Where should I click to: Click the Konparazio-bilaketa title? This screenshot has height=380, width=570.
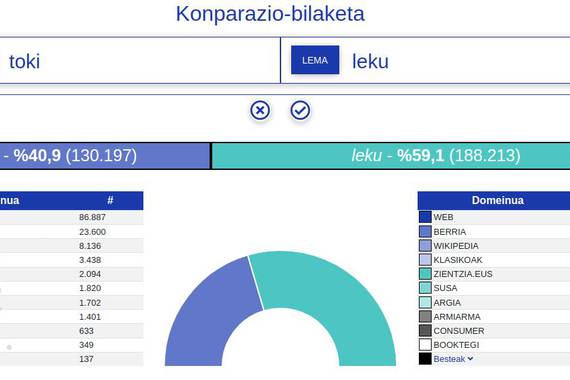pos(270,14)
